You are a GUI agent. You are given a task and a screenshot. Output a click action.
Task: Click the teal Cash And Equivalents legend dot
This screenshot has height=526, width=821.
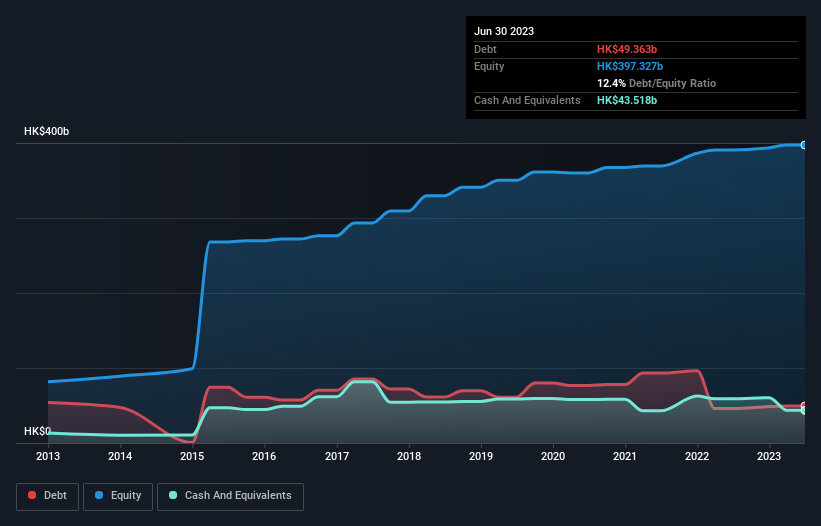tap(173, 495)
